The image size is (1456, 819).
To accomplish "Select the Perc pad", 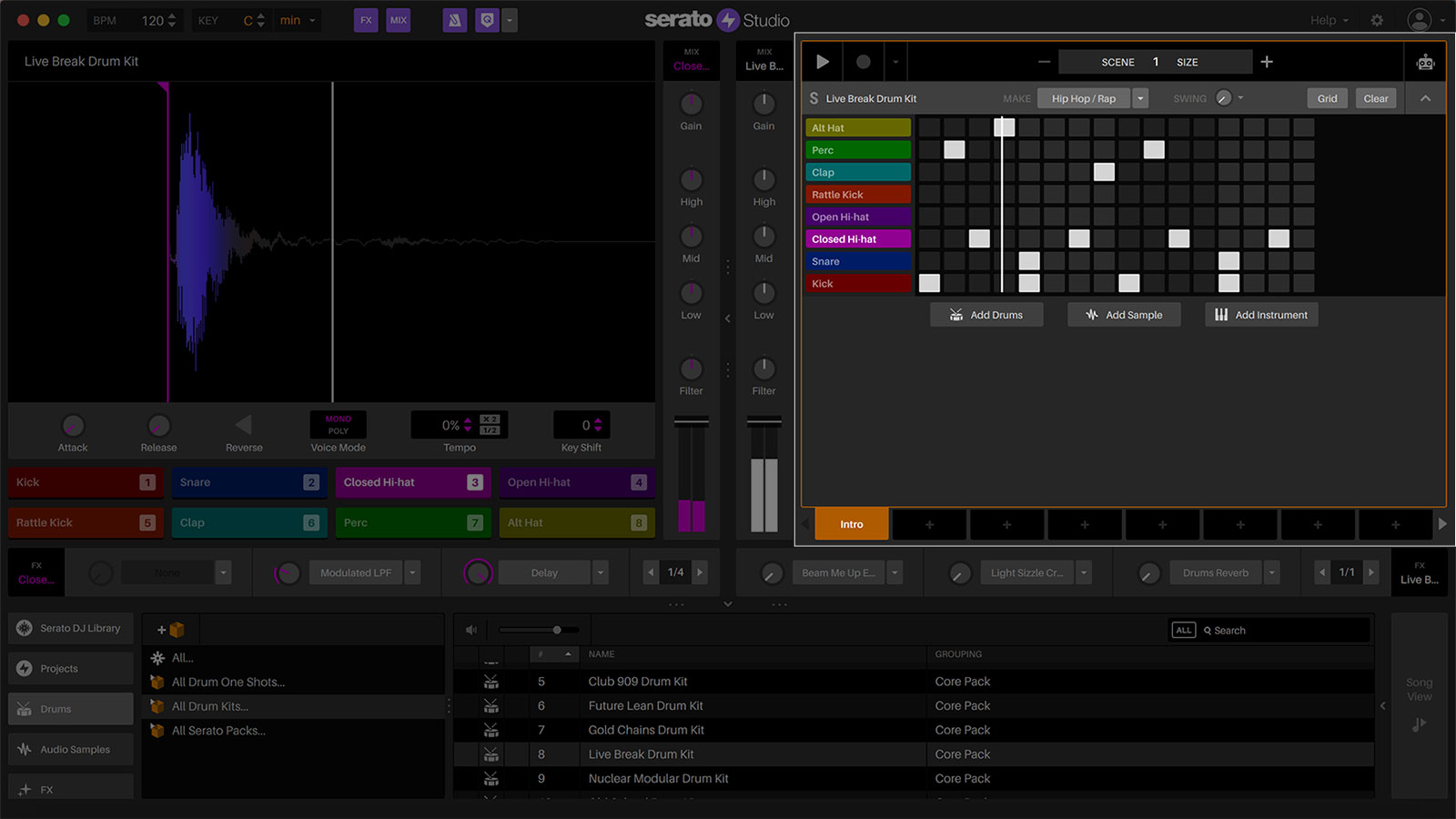I will (412, 522).
